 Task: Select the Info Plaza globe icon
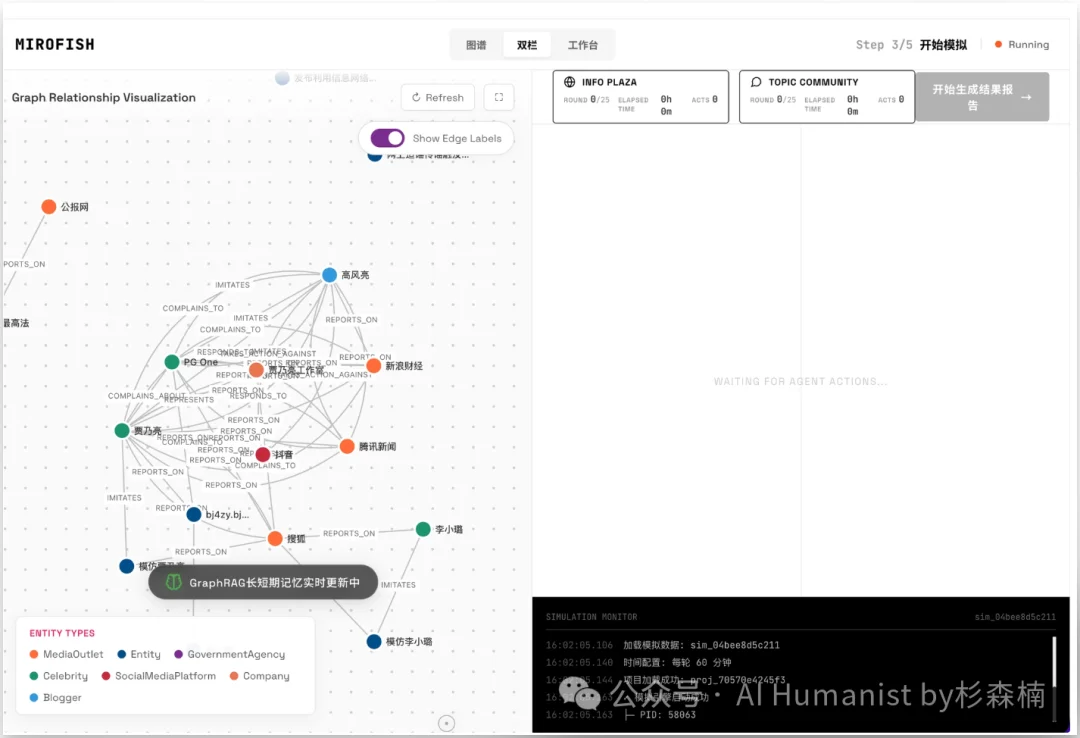(x=570, y=82)
